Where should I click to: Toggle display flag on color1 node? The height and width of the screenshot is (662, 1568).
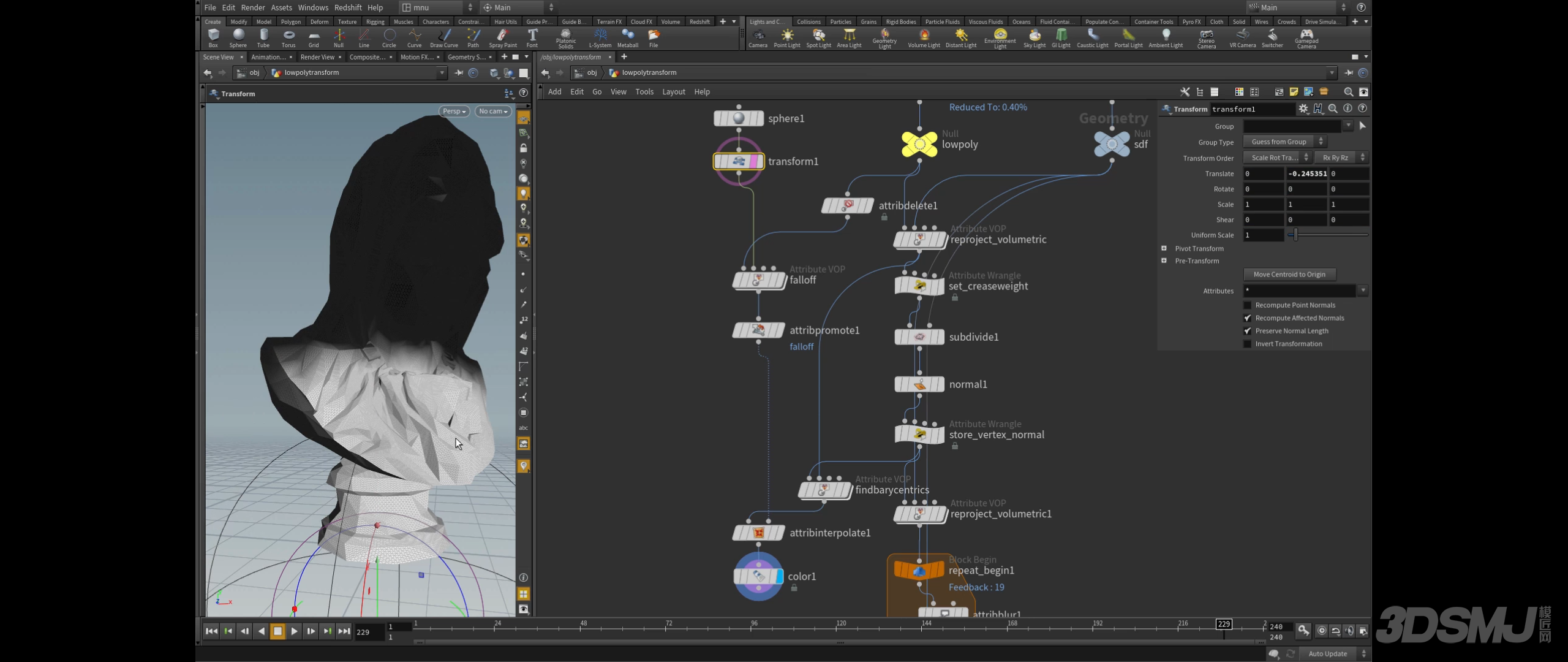click(x=779, y=576)
